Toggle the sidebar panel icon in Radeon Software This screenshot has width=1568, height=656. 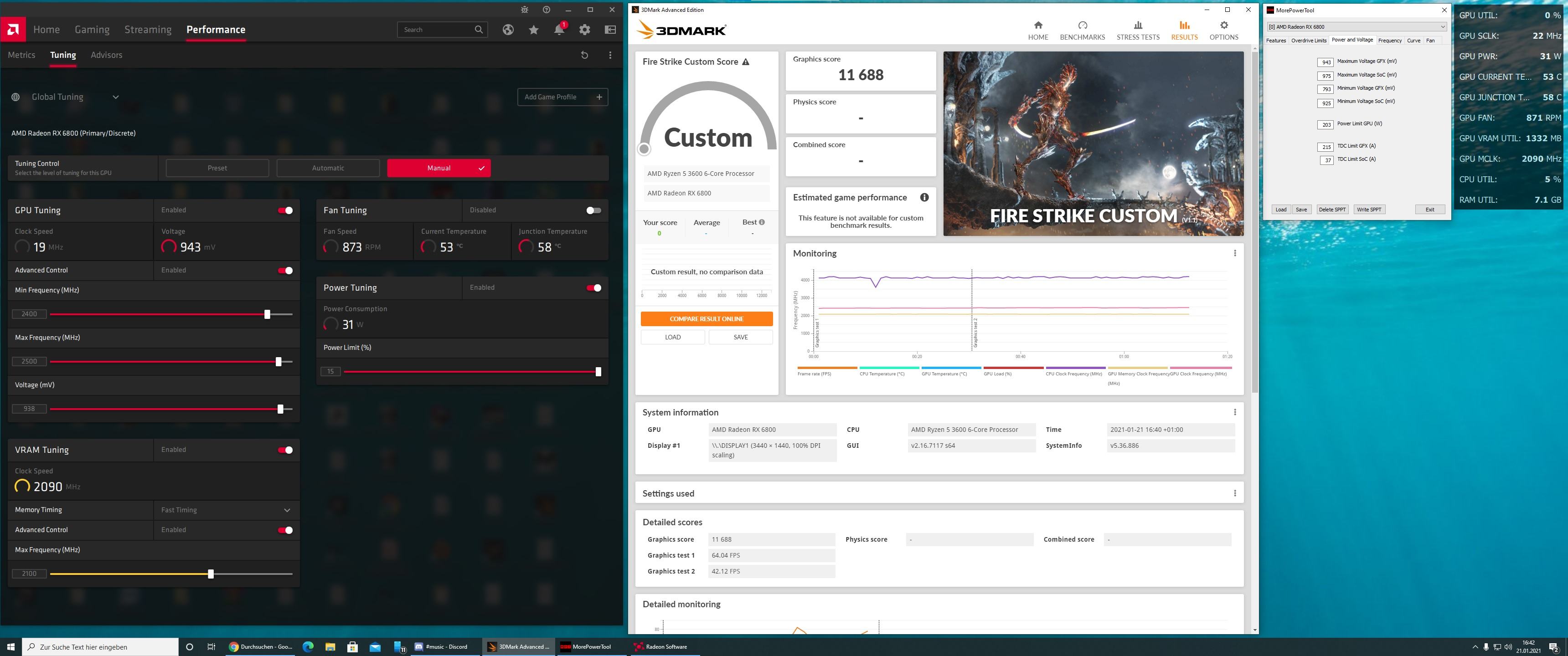[x=610, y=29]
